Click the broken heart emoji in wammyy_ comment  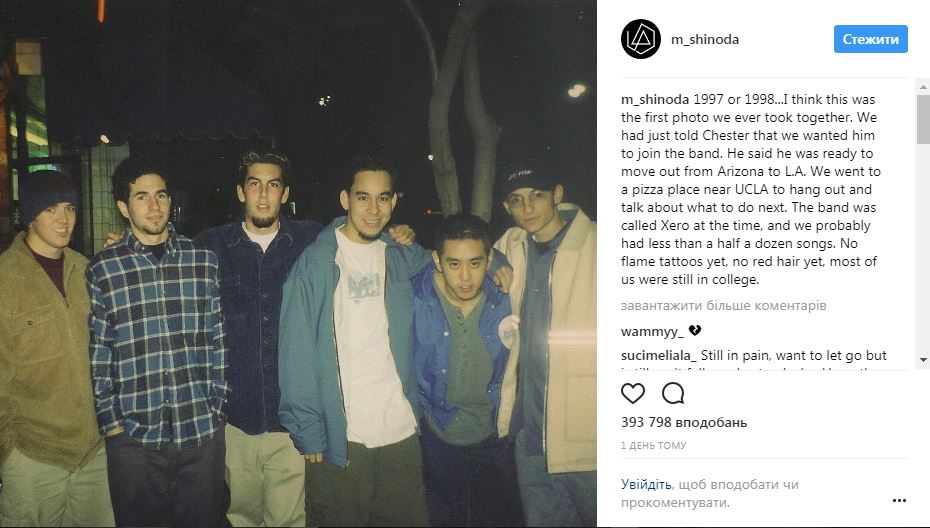[695, 331]
